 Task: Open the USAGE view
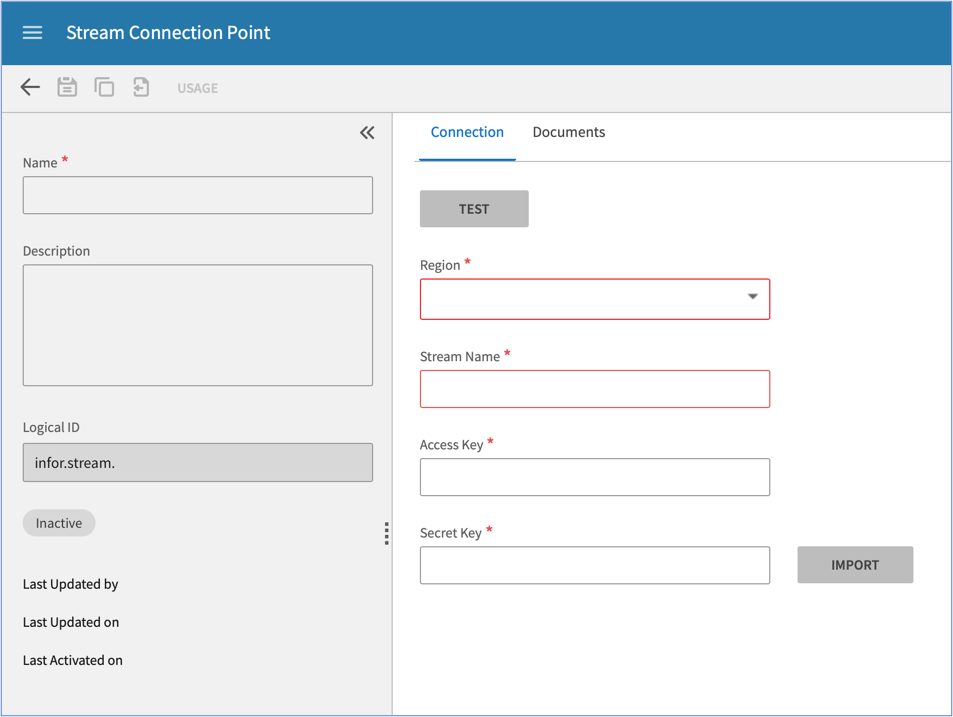click(197, 88)
